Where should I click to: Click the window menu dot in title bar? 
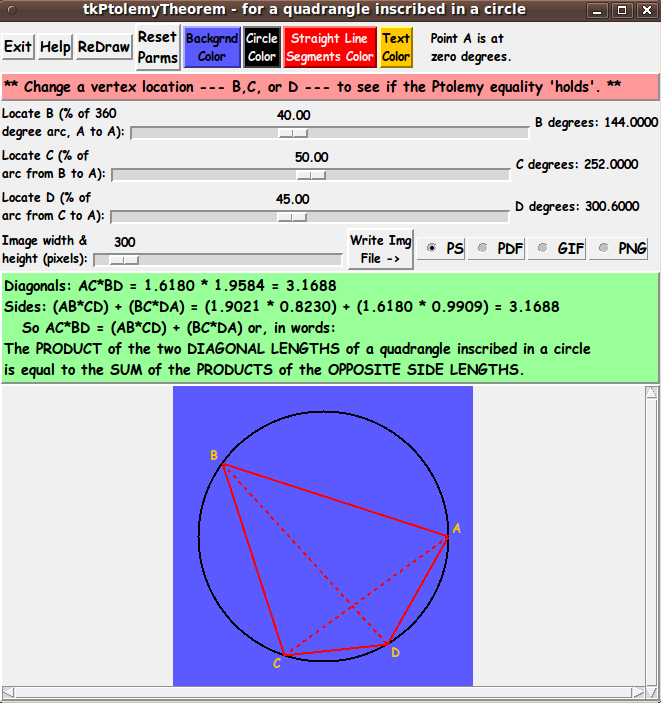click(x=12, y=10)
